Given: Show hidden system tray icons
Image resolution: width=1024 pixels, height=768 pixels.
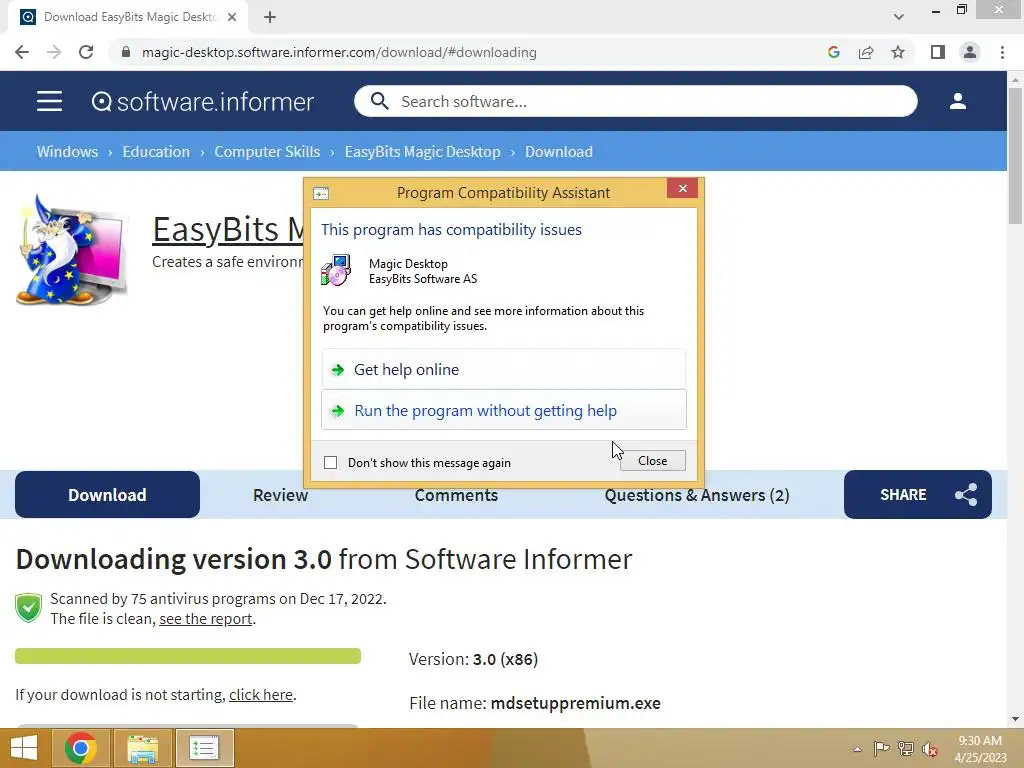Looking at the screenshot, I should (x=857, y=748).
